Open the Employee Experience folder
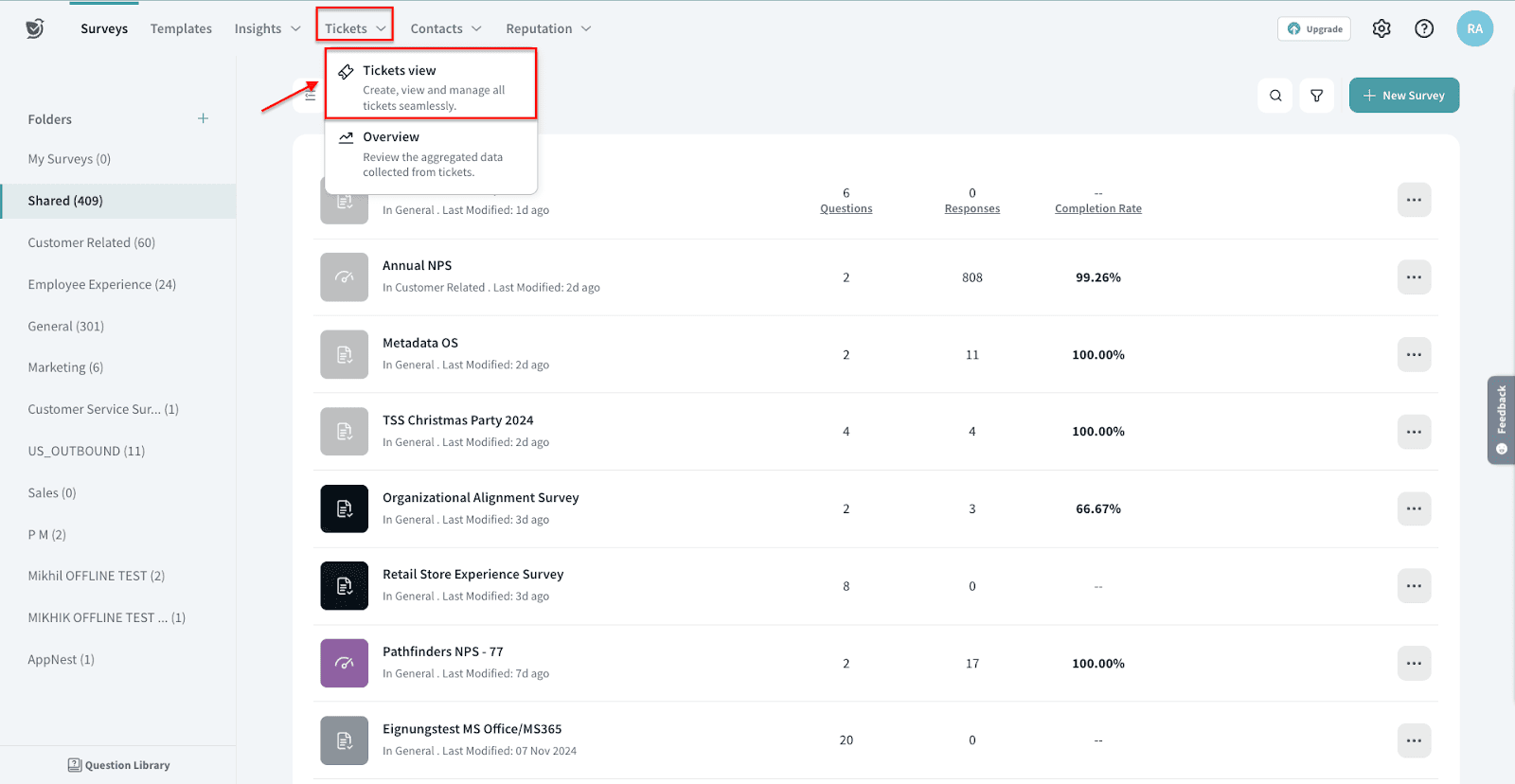 coord(102,284)
